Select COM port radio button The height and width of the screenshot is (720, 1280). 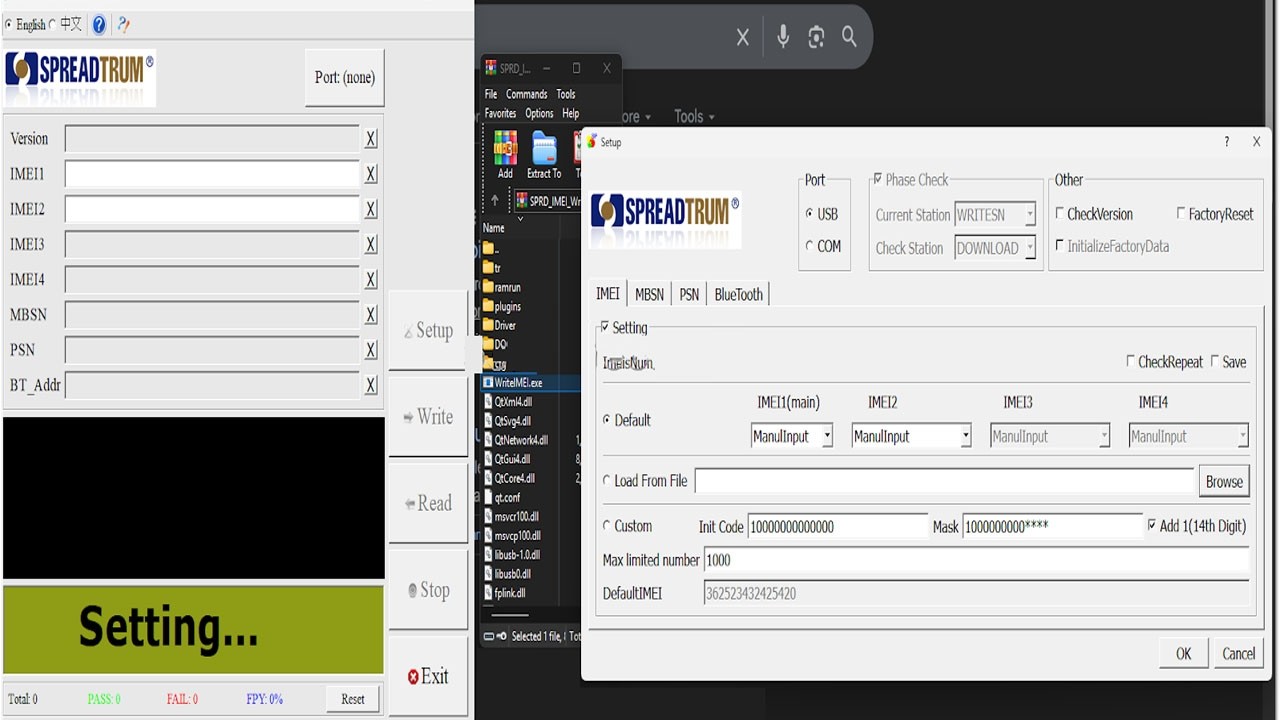(x=809, y=246)
